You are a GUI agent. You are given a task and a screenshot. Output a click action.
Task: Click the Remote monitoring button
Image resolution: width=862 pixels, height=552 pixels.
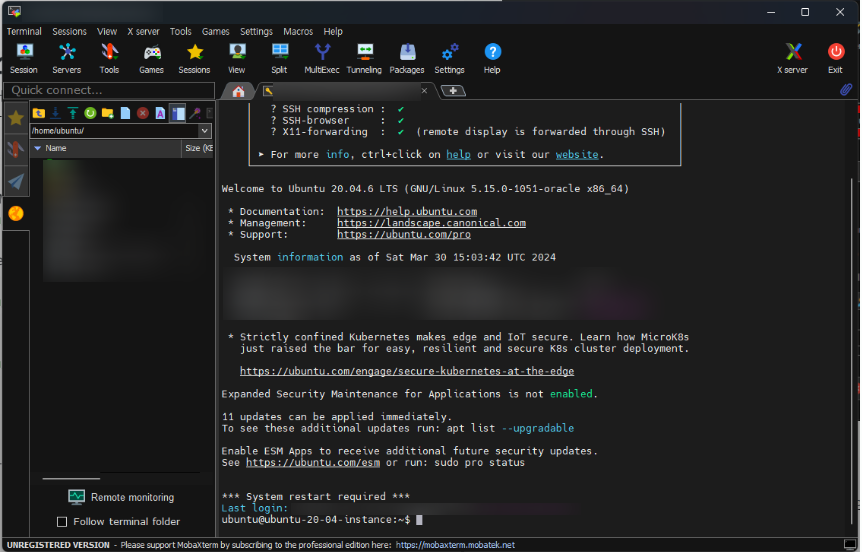coord(121,497)
